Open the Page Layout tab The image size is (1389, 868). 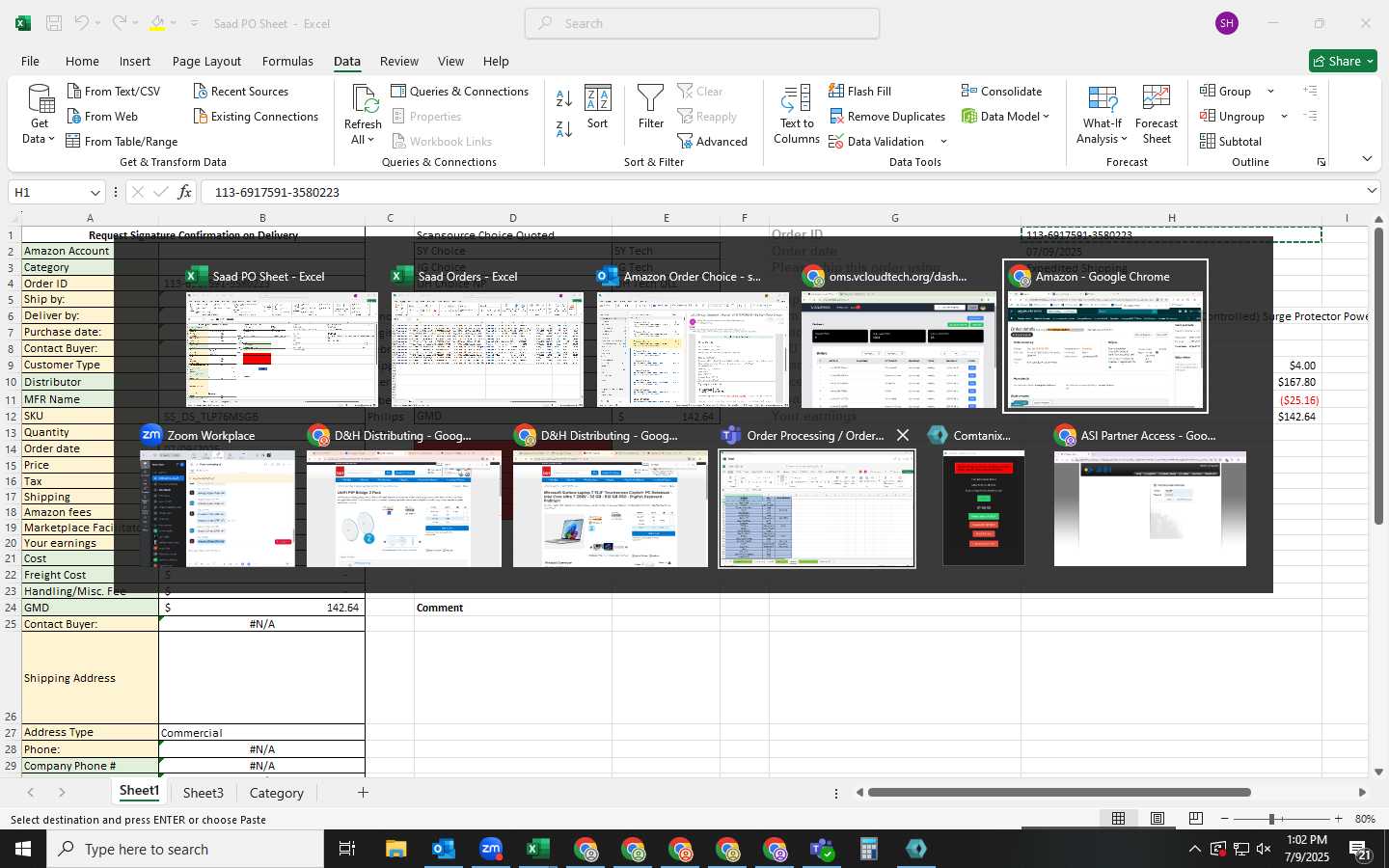[x=206, y=61]
